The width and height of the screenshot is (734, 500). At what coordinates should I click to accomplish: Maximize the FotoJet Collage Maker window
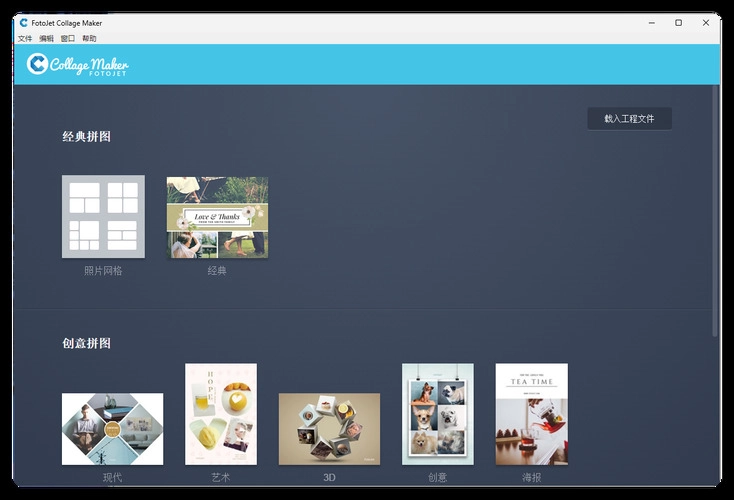(x=678, y=22)
